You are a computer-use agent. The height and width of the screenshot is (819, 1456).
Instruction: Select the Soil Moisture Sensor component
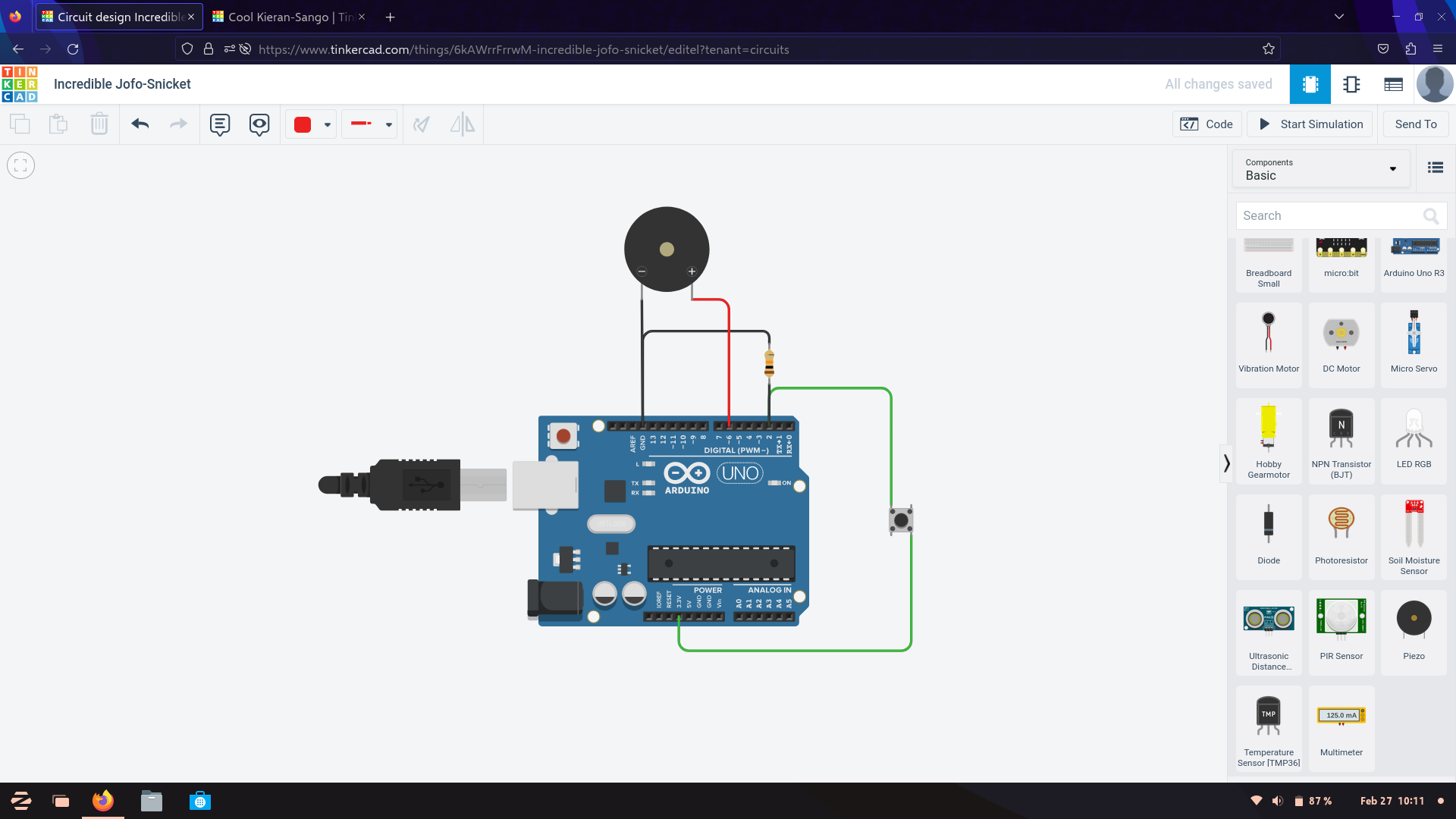pos(1414,537)
